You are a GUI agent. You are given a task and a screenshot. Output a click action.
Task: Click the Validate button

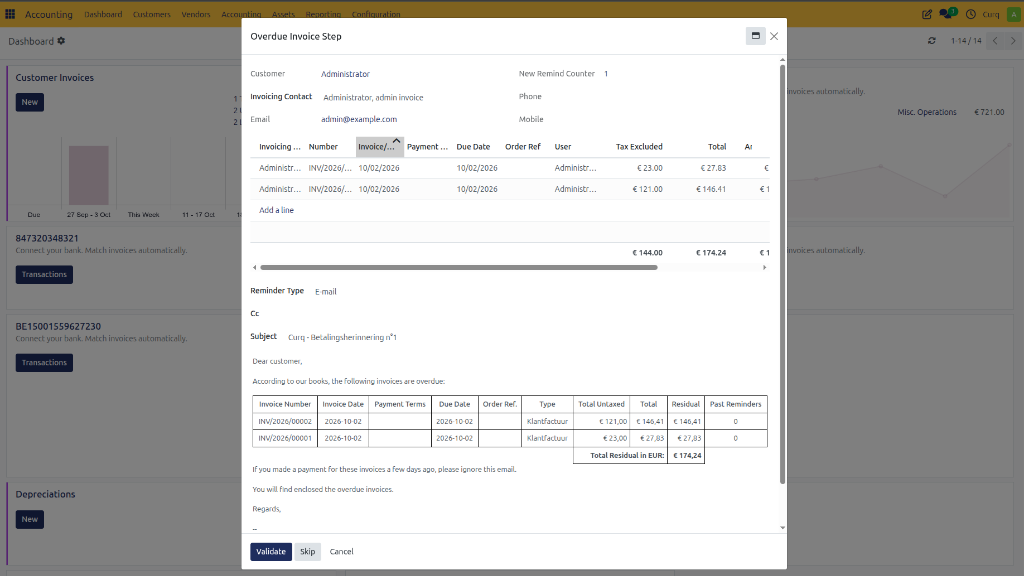click(271, 552)
